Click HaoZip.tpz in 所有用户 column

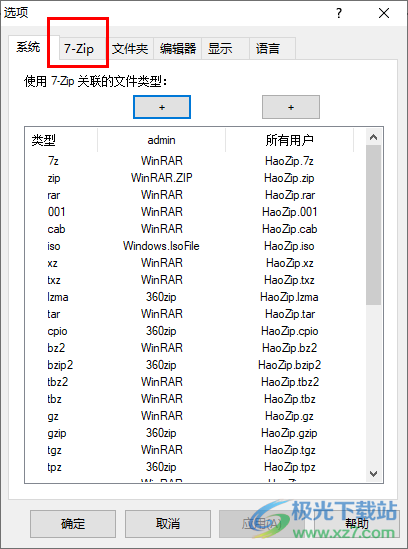click(290, 467)
